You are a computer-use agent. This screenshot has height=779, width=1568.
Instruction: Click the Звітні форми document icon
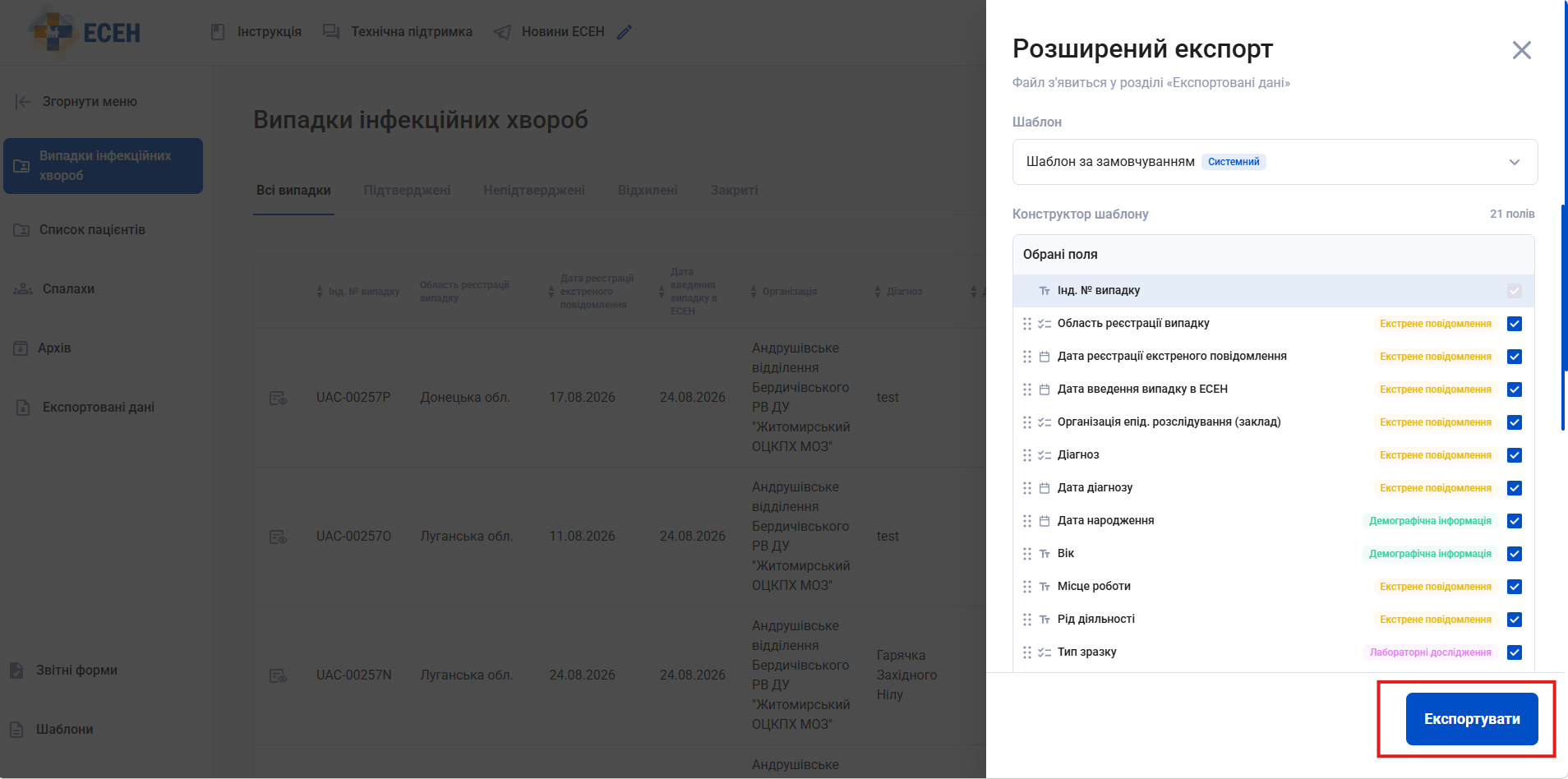click(x=16, y=671)
